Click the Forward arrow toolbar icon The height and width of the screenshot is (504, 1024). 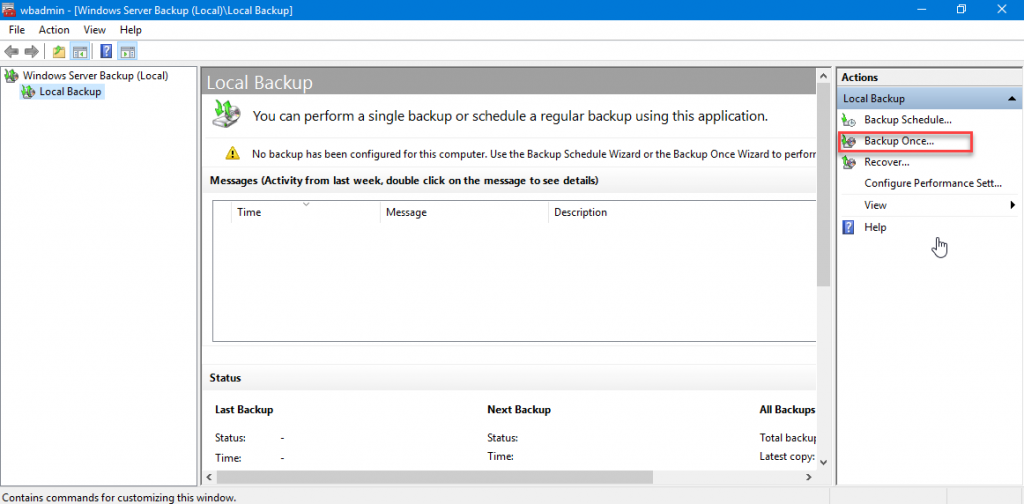coord(31,52)
